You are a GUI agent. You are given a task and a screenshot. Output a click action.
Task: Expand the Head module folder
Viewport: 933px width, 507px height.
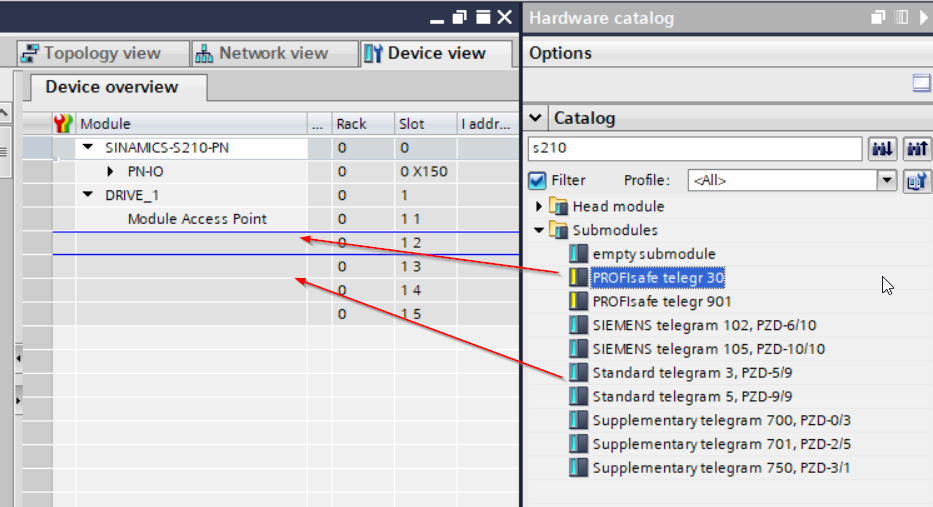pos(538,206)
